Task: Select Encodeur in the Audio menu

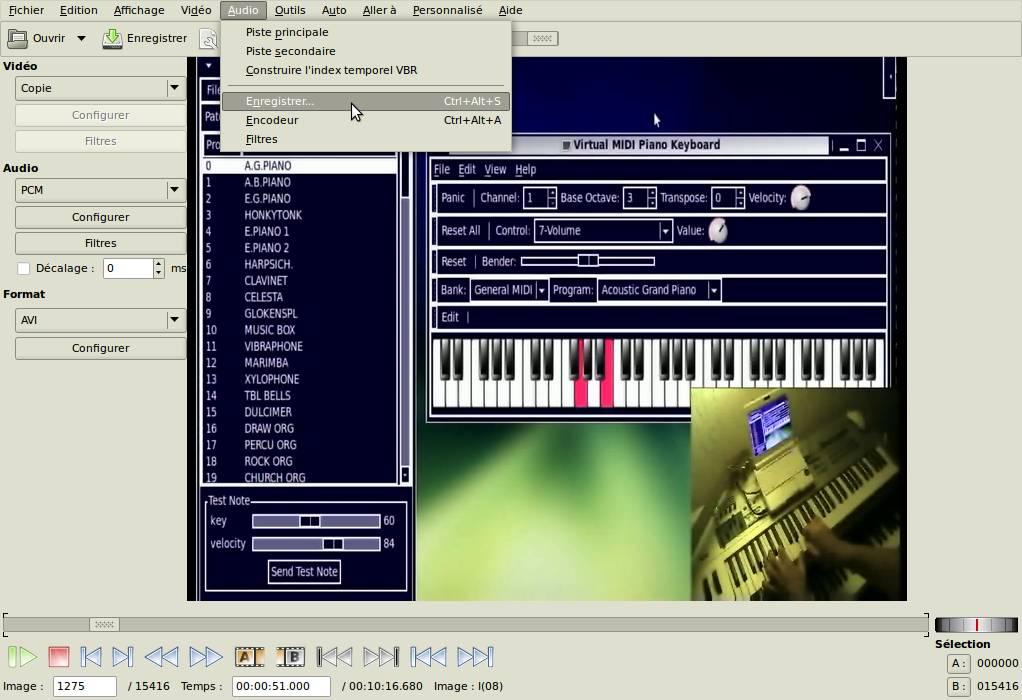Action: 366,120
